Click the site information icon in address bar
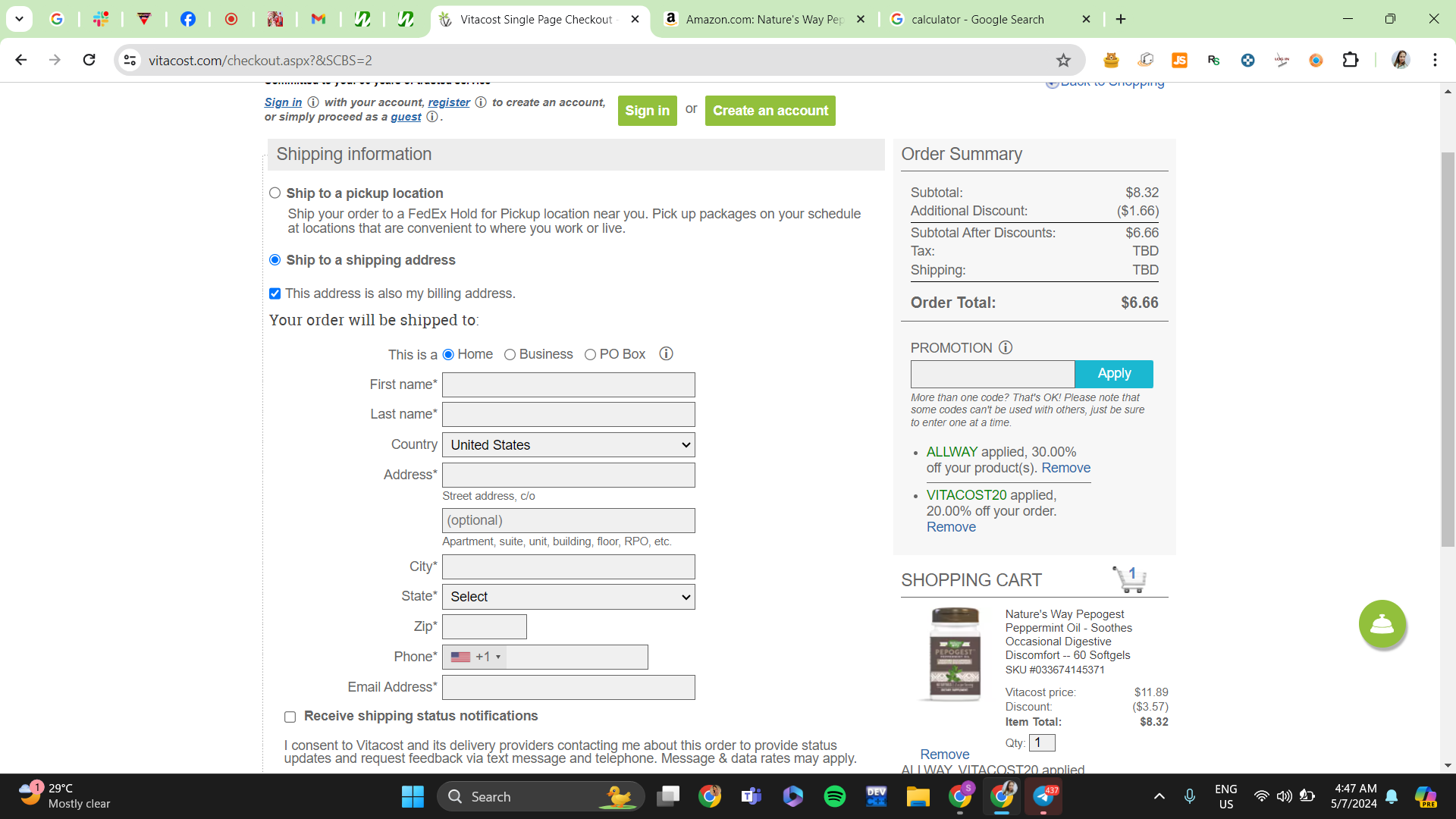 [130, 60]
